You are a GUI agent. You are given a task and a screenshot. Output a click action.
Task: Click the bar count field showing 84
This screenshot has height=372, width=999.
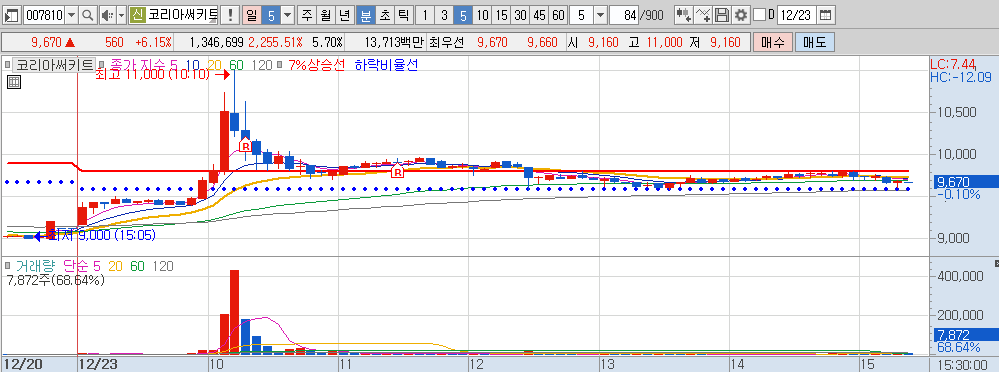[x=624, y=15]
